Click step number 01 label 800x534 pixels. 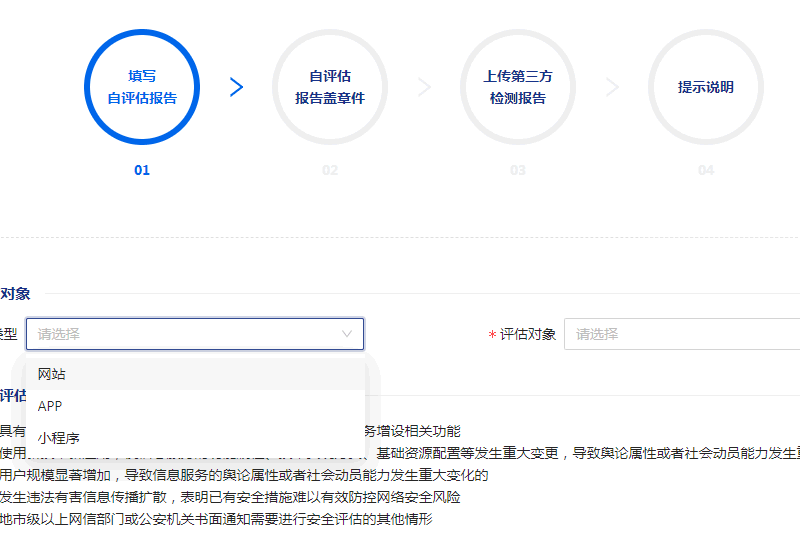142,170
